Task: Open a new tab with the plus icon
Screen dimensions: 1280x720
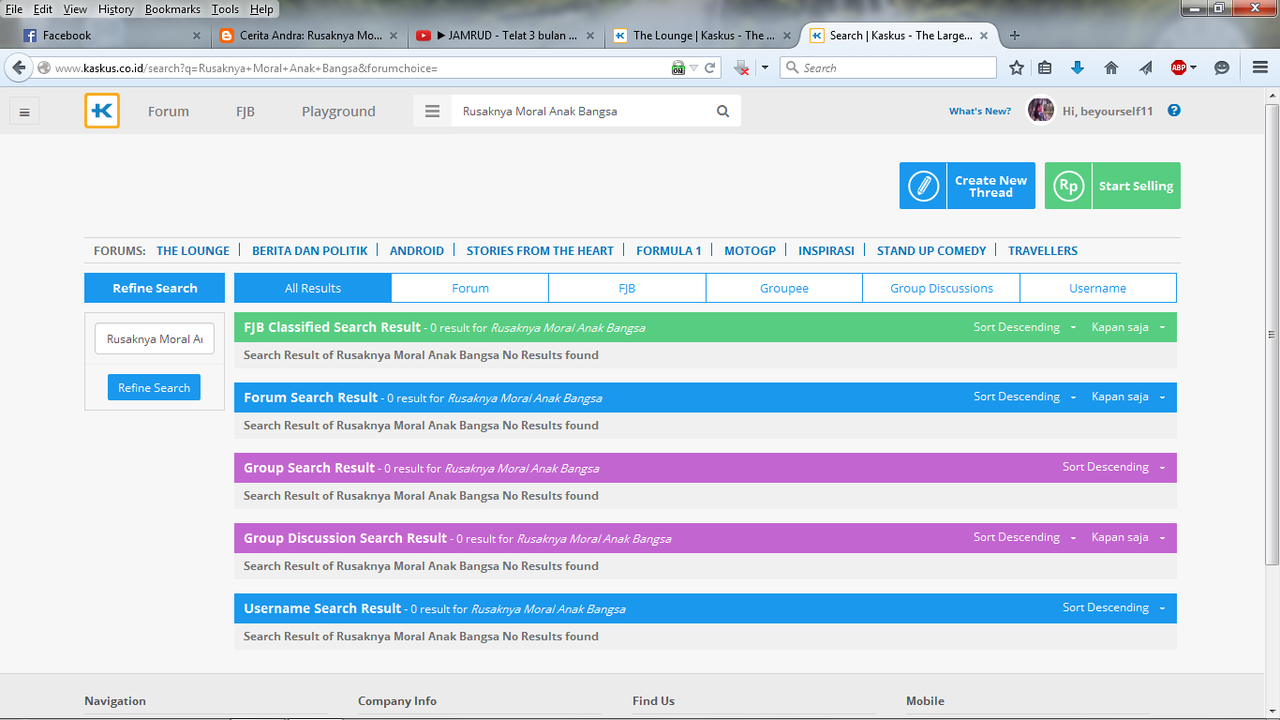Action: point(1015,35)
